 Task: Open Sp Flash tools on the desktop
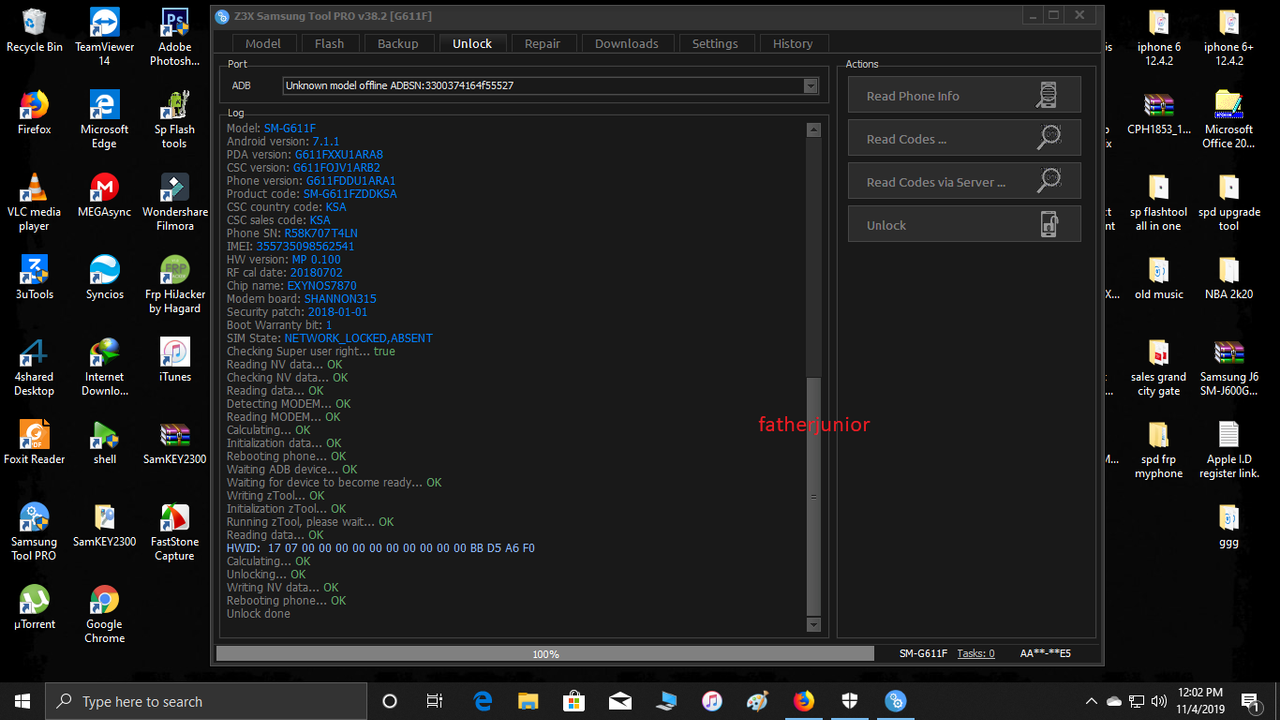(174, 120)
